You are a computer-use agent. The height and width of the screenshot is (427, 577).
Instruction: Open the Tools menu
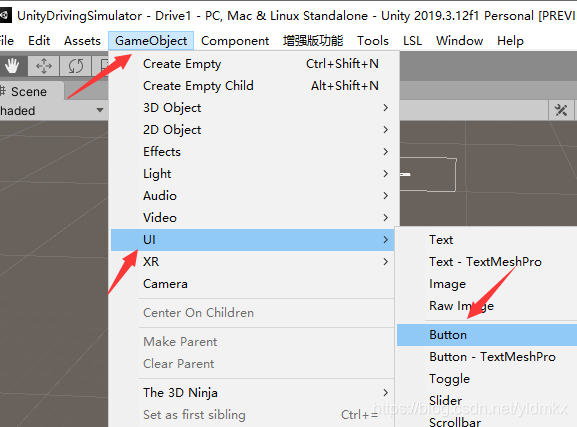click(373, 40)
